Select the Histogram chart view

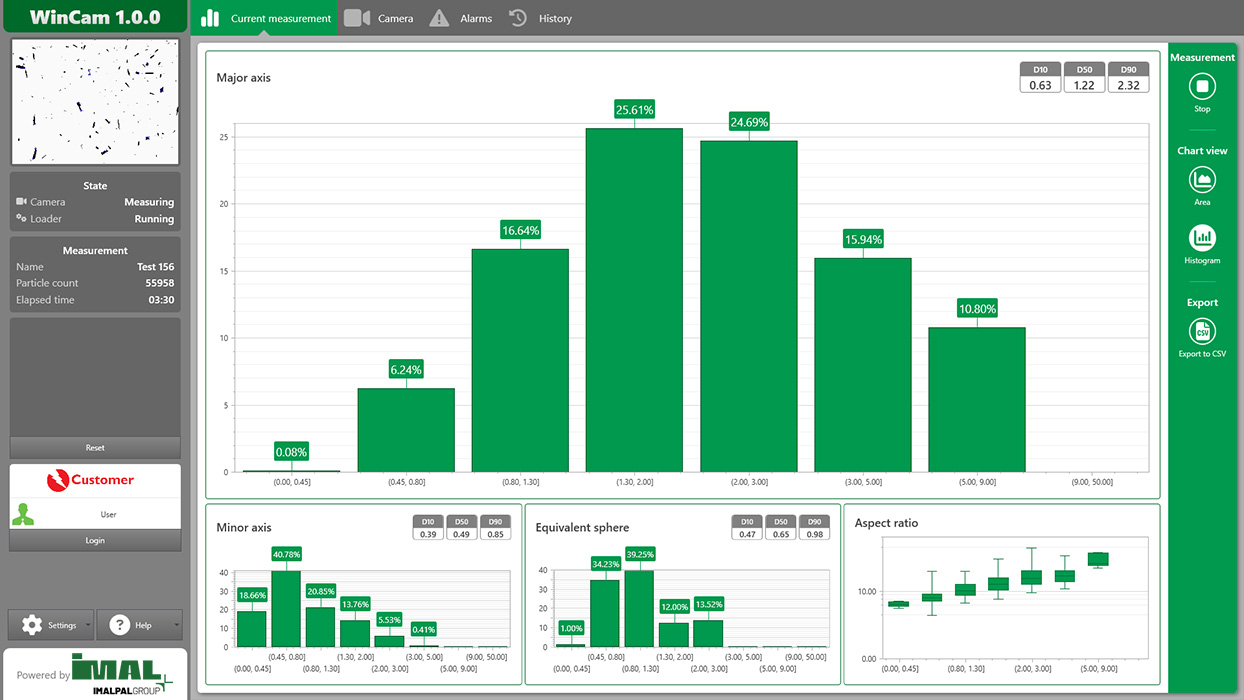(1202, 238)
